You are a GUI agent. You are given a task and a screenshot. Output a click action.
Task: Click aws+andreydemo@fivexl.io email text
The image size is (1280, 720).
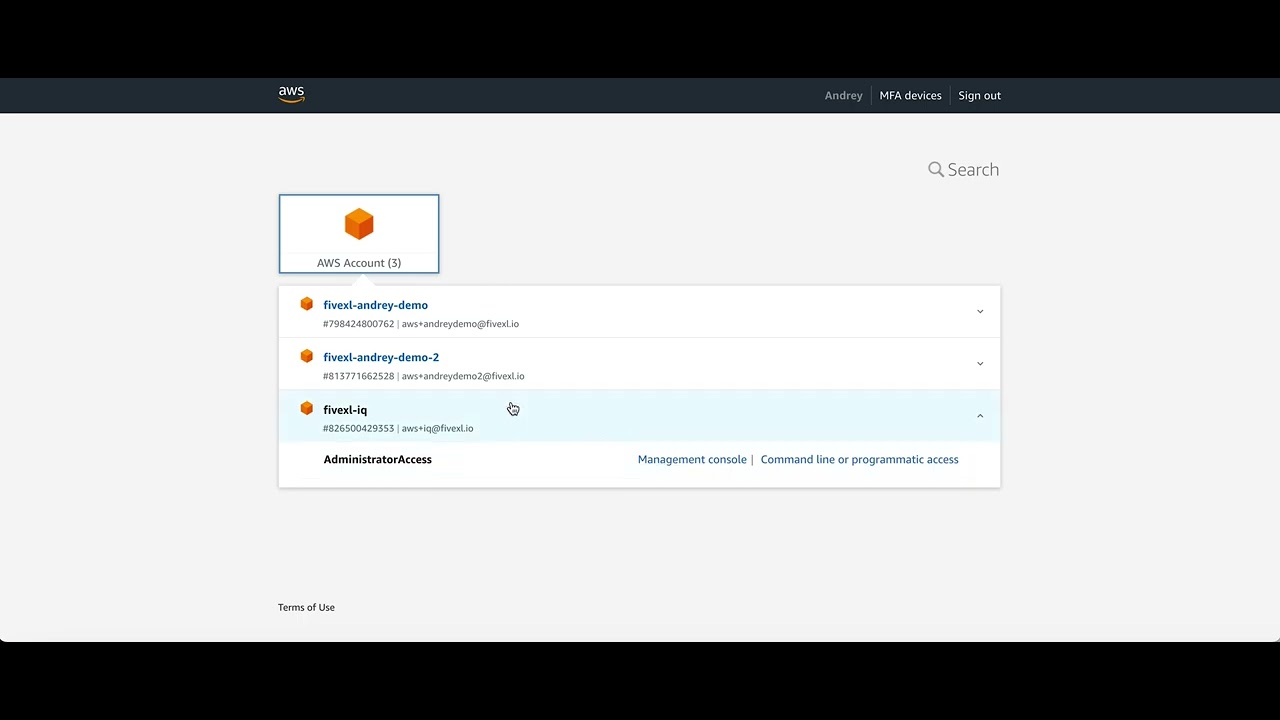460,324
